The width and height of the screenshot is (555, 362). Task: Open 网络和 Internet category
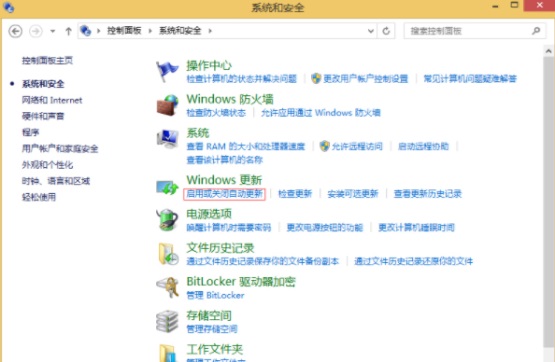tap(52, 100)
